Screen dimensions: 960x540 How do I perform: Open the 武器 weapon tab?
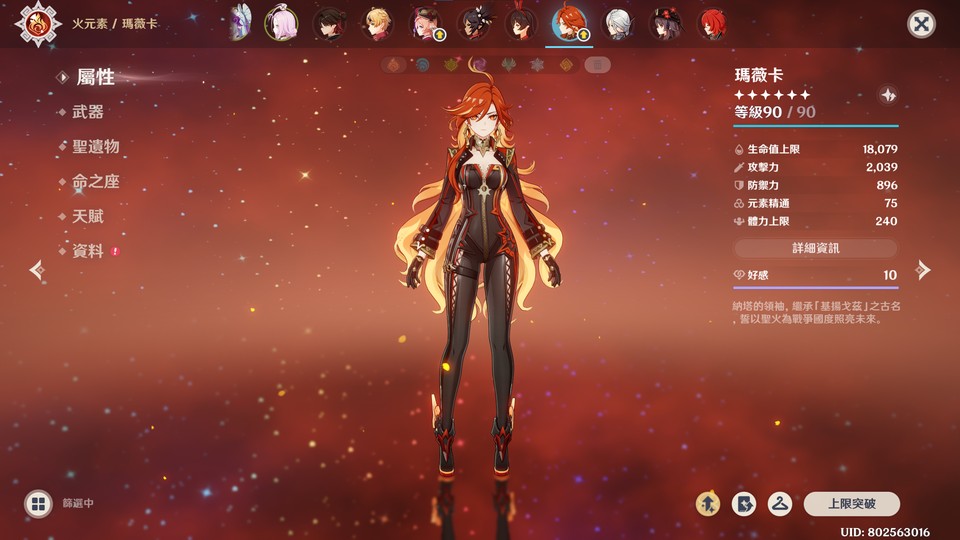[88, 112]
